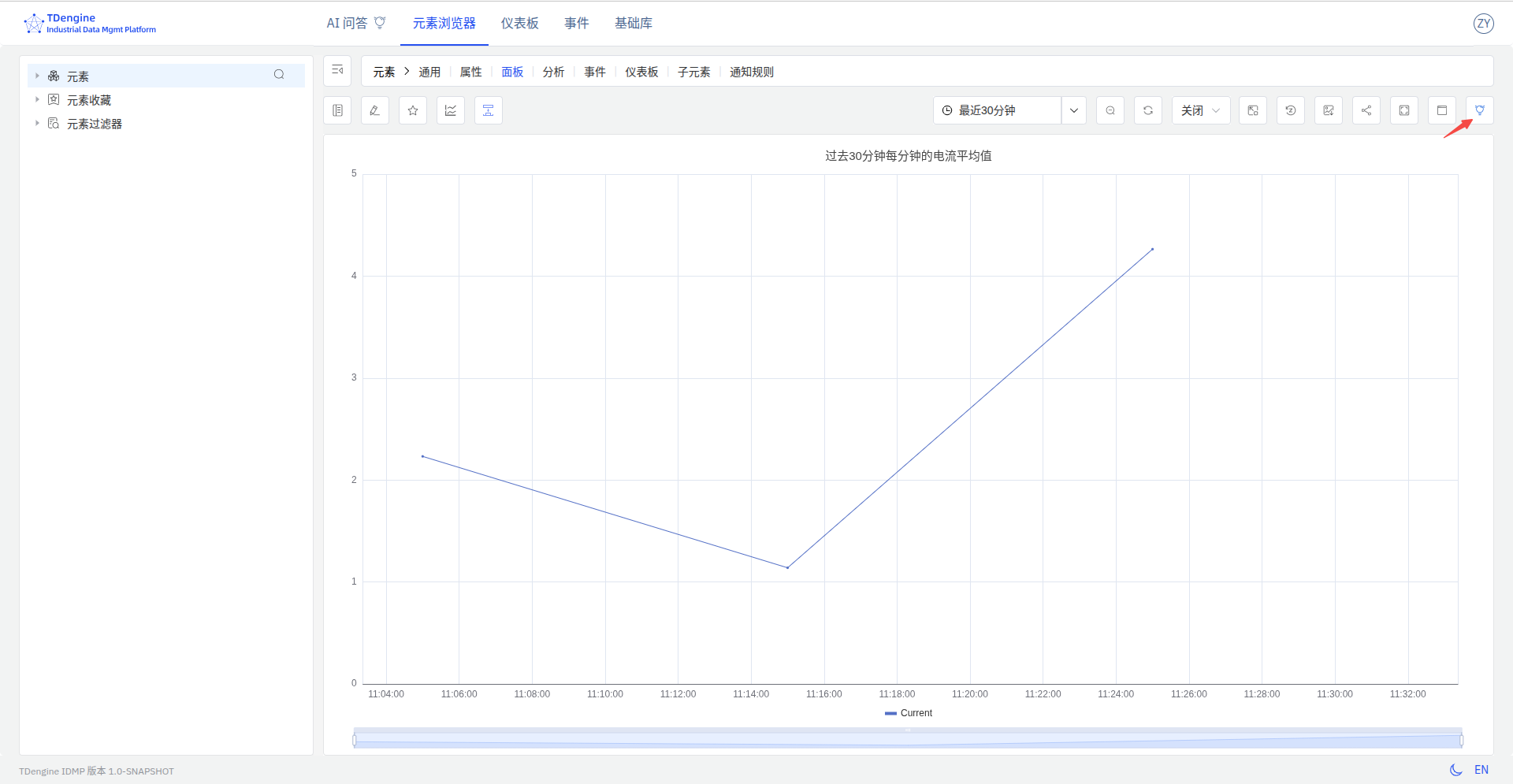Image resolution: width=1513 pixels, height=784 pixels.
Task: Switch to the 属性 sub-tab
Action: coord(470,72)
